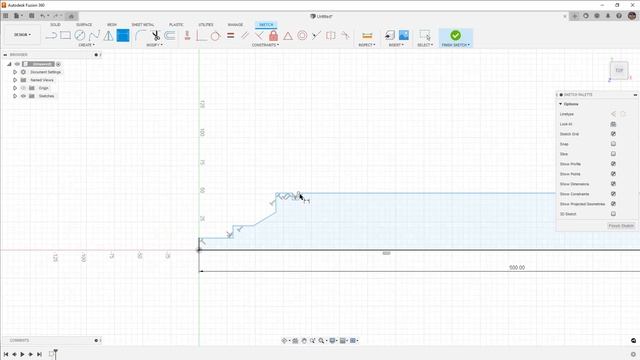The image size is (640, 360).
Task: Select the 2-Point Rectangle tool
Action: 65,36
